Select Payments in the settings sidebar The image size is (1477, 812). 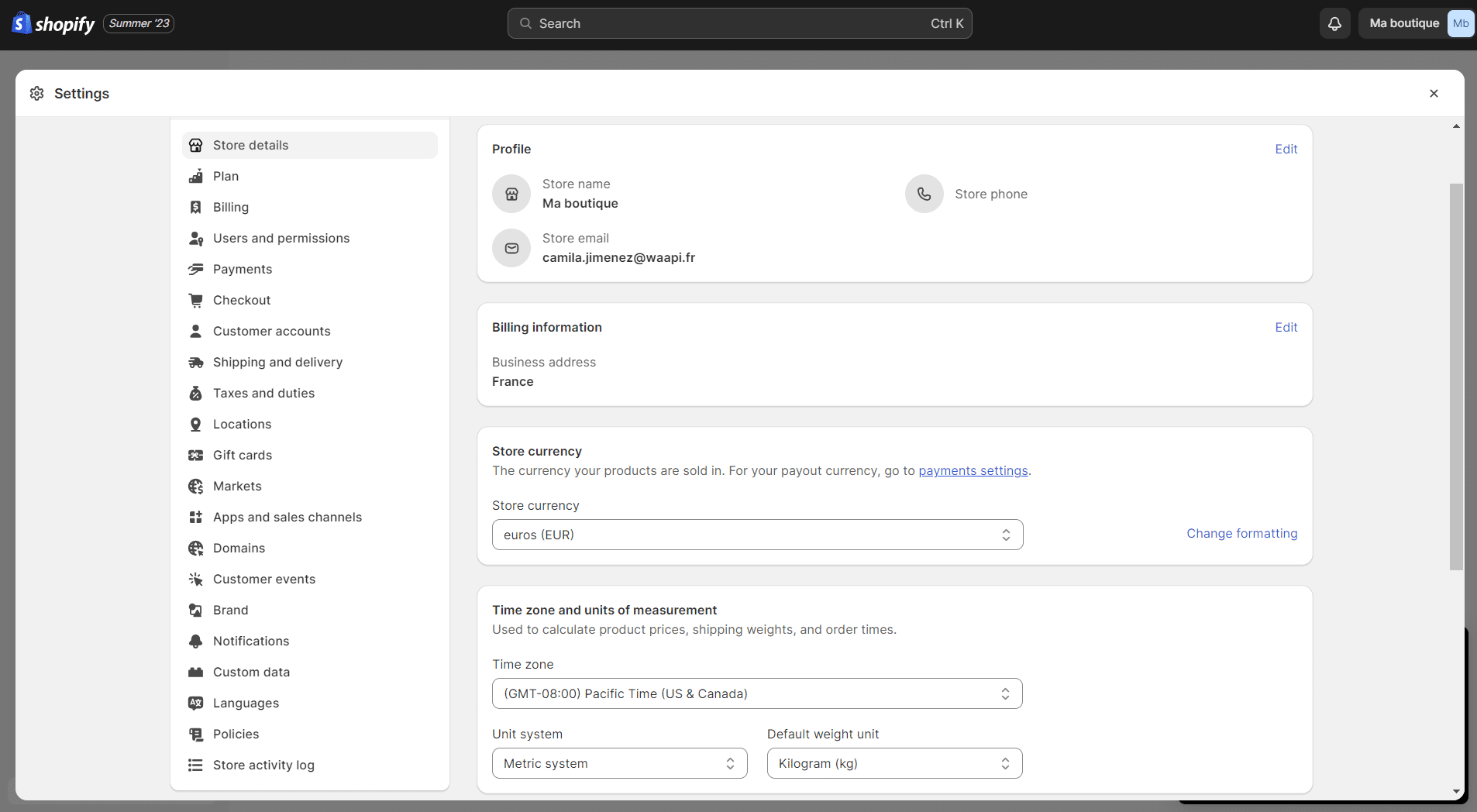coord(310,269)
